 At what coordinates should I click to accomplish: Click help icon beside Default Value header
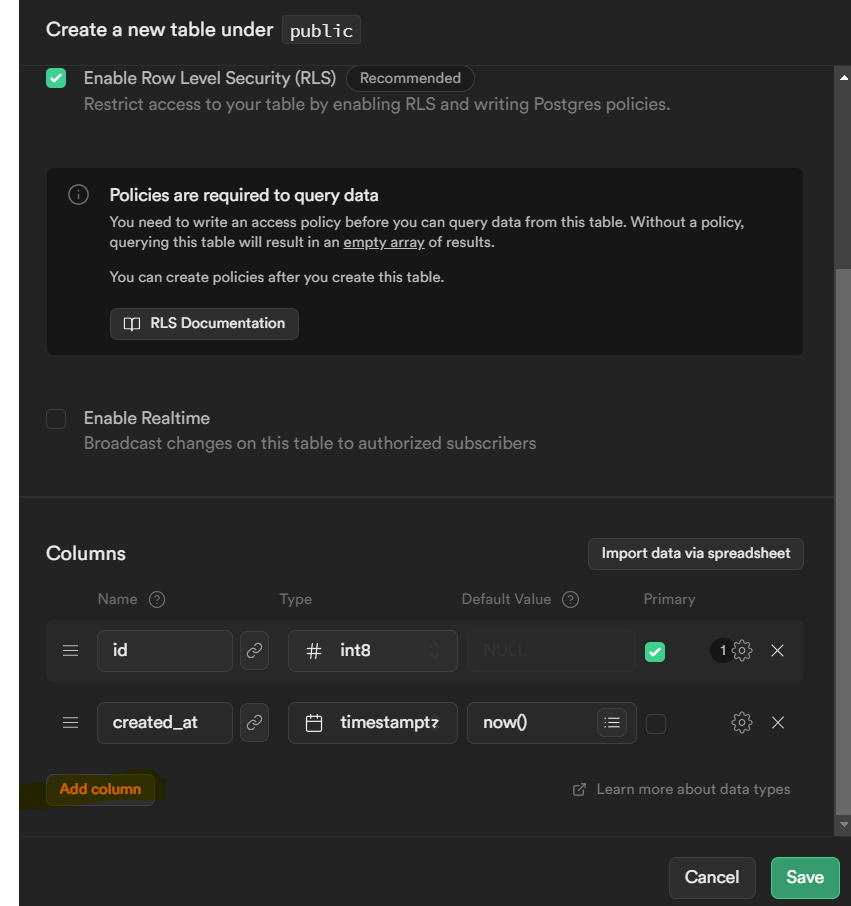[570, 600]
